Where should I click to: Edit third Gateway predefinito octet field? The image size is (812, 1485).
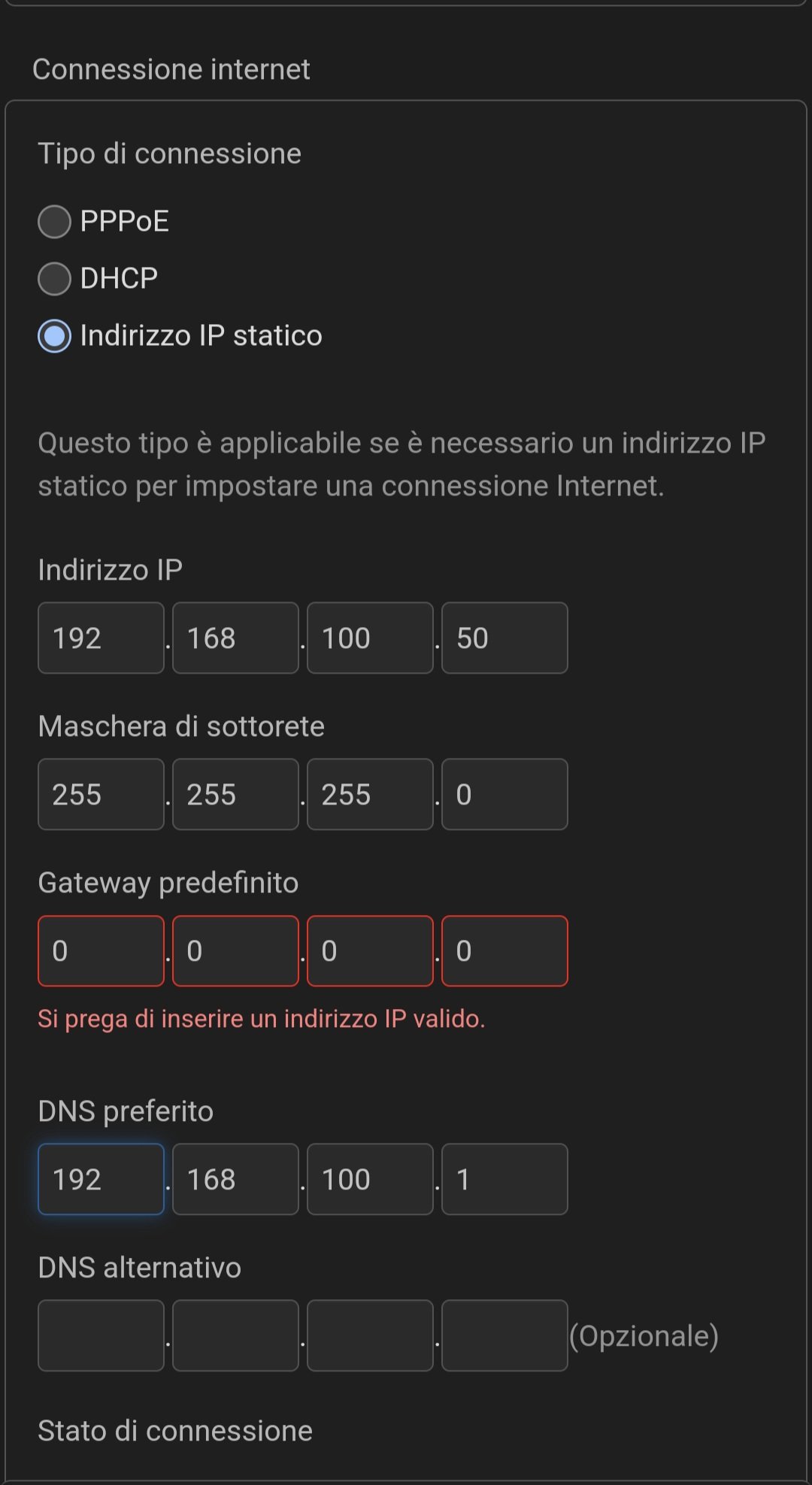(x=370, y=950)
